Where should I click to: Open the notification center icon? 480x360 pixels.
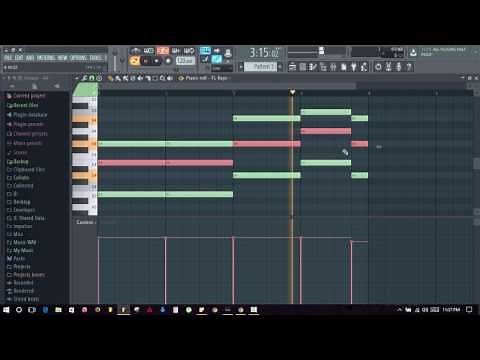click(469, 310)
